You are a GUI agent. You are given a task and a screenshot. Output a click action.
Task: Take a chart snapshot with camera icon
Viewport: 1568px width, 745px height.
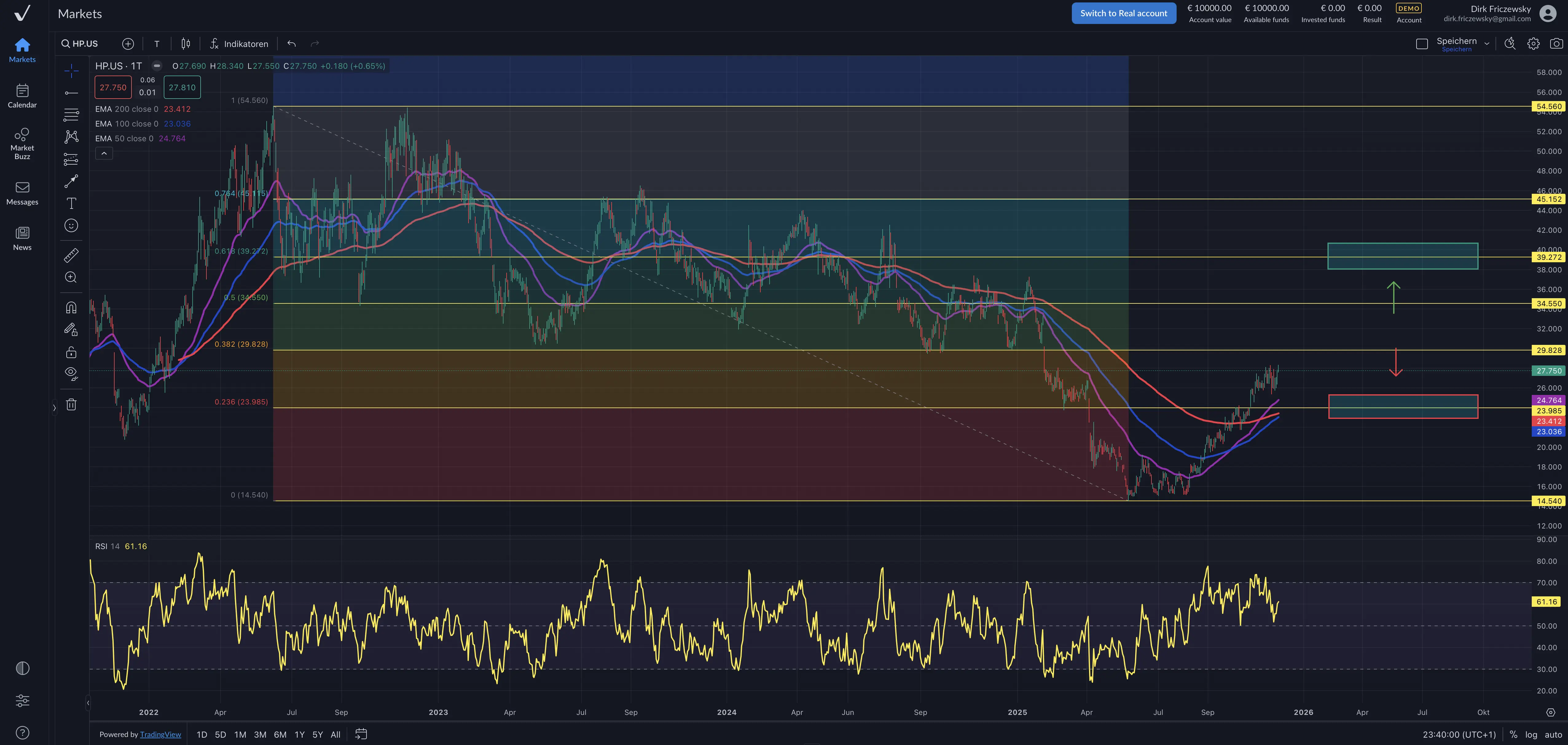point(1556,44)
